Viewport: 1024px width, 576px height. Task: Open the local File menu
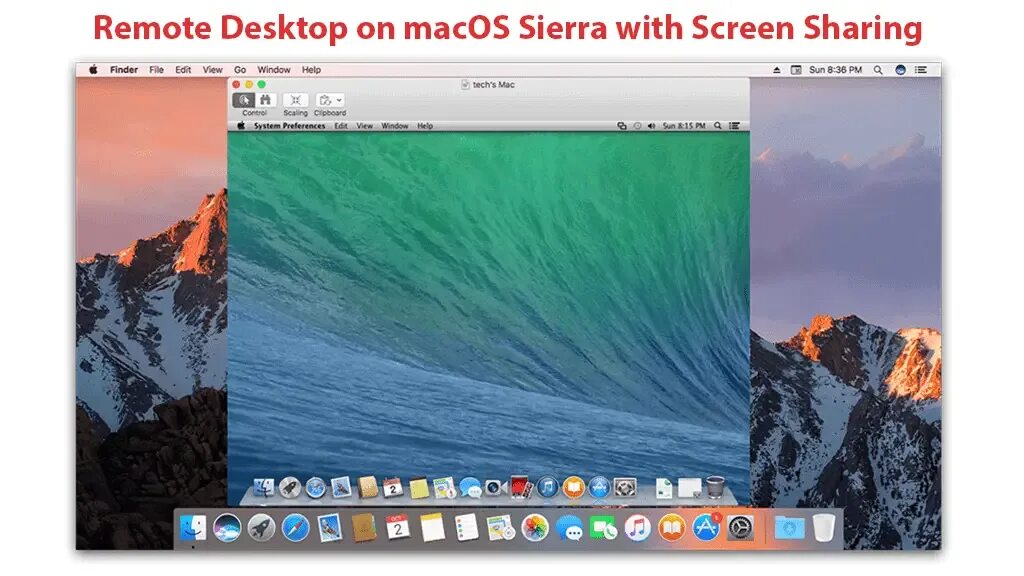(x=156, y=70)
